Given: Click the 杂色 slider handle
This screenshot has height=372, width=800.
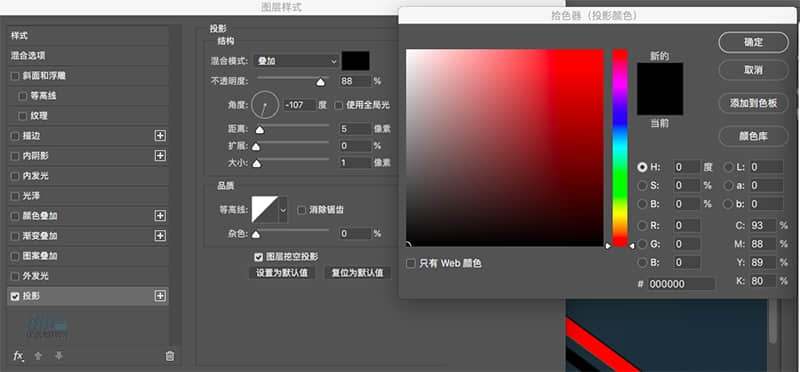Looking at the screenshot, I should click(x=256, y=234).
